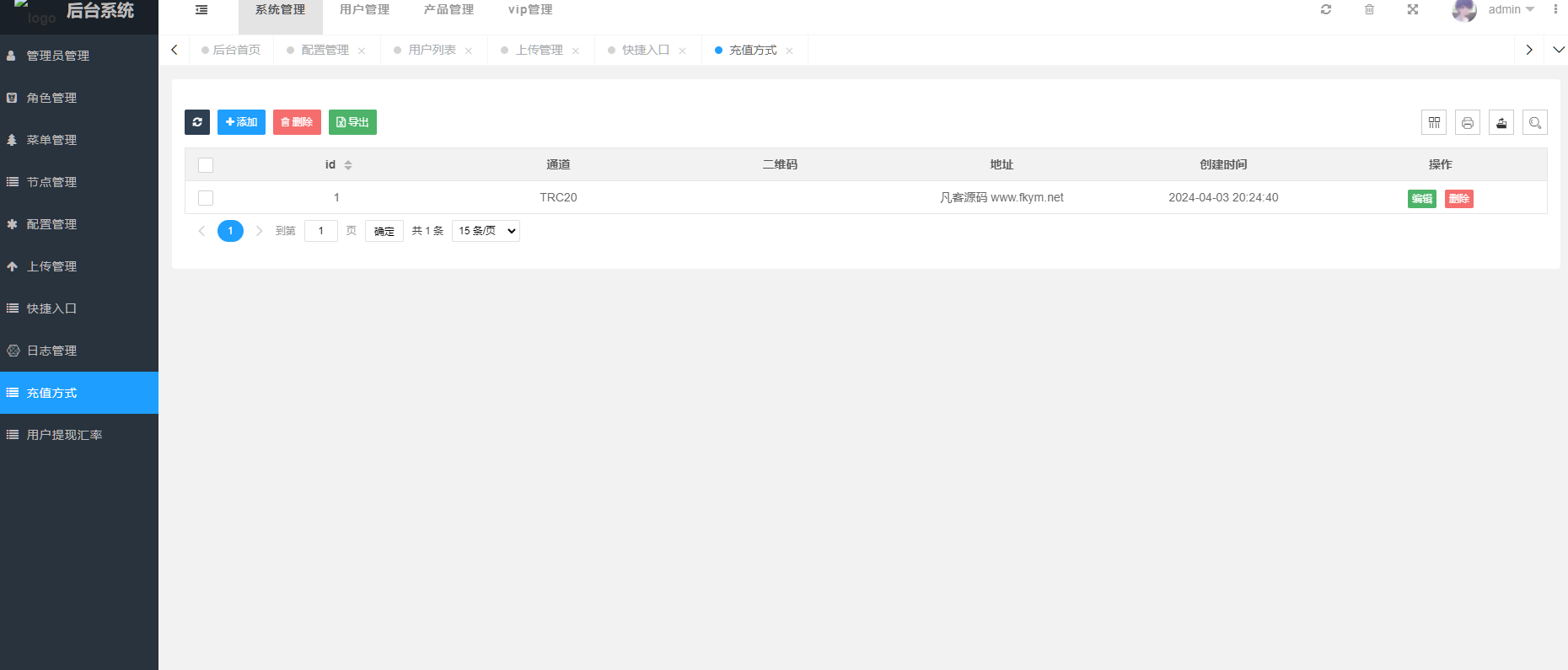Toggle fullscreen with the expand icon
This screenshot has width=1568, height=670.
(x=1413, y=10)
